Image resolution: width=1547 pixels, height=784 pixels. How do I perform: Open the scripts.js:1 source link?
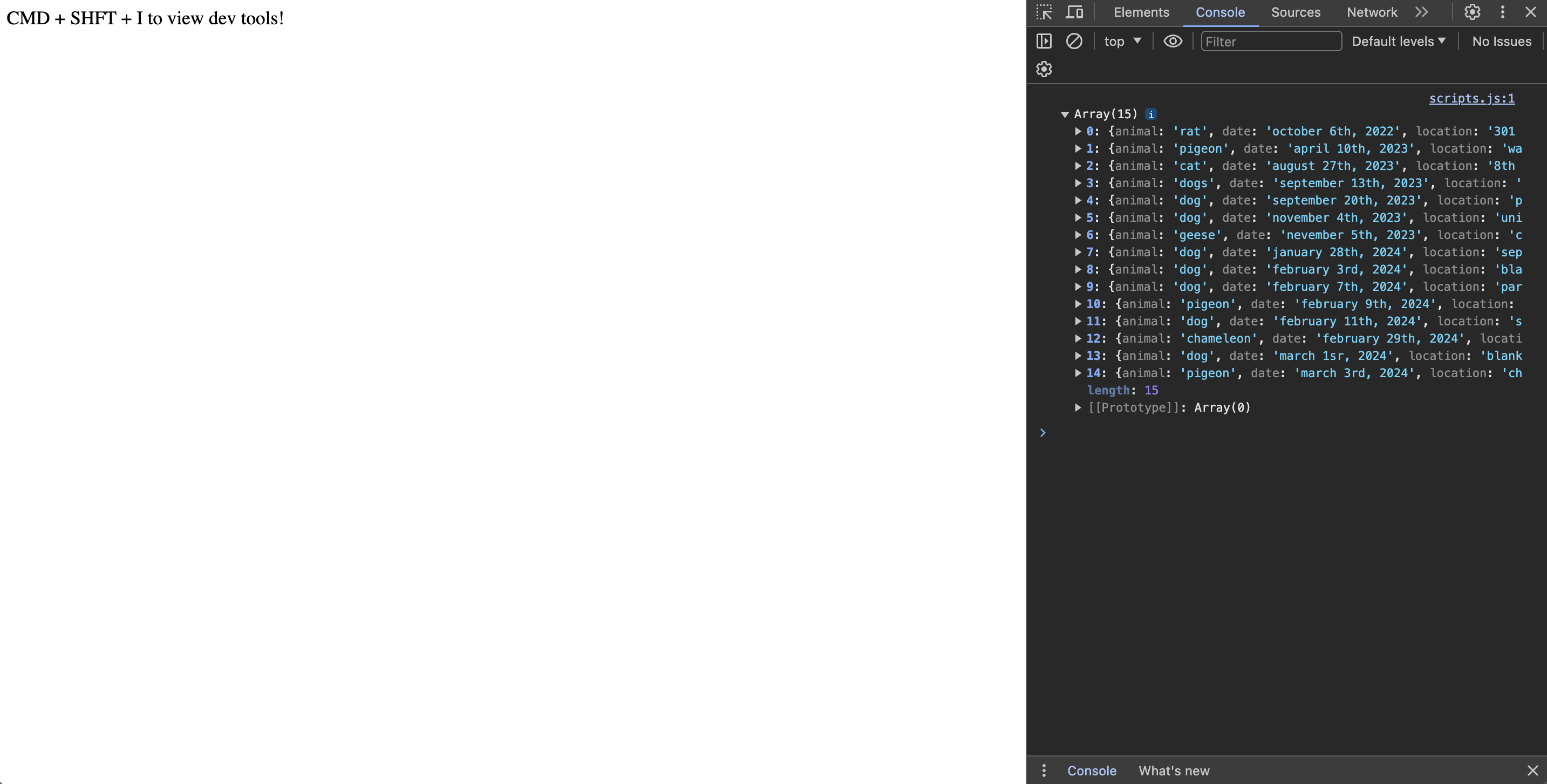(x=1471, y=98)
